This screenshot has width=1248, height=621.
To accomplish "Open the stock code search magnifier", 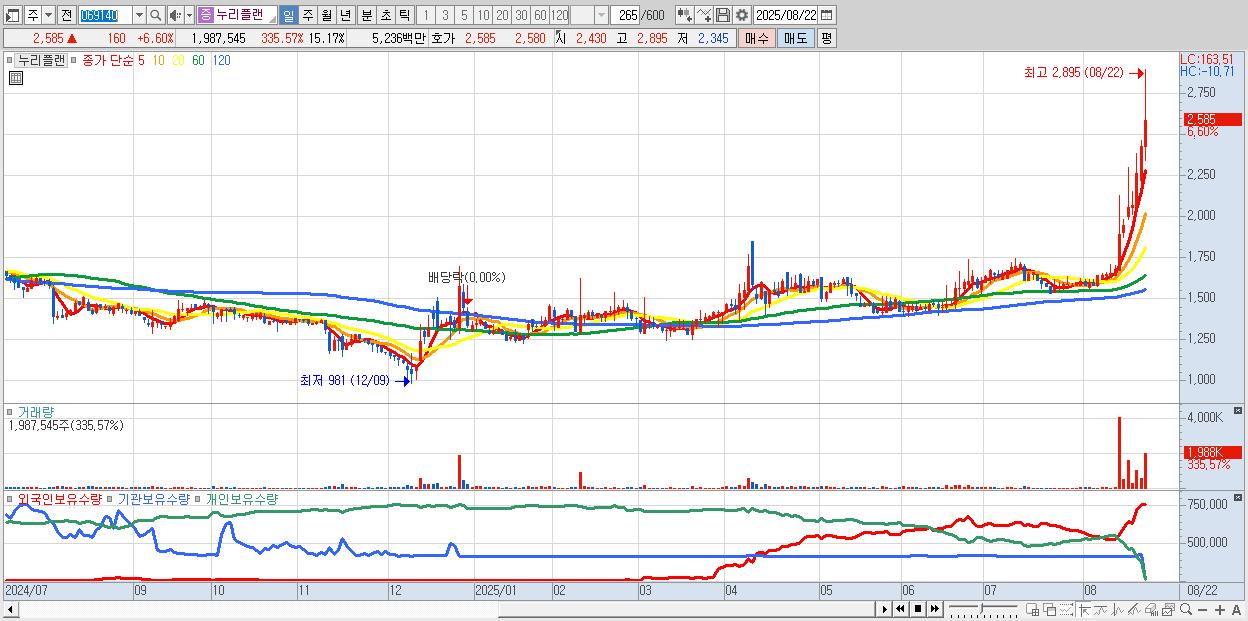I will click(x=156, y=15).
